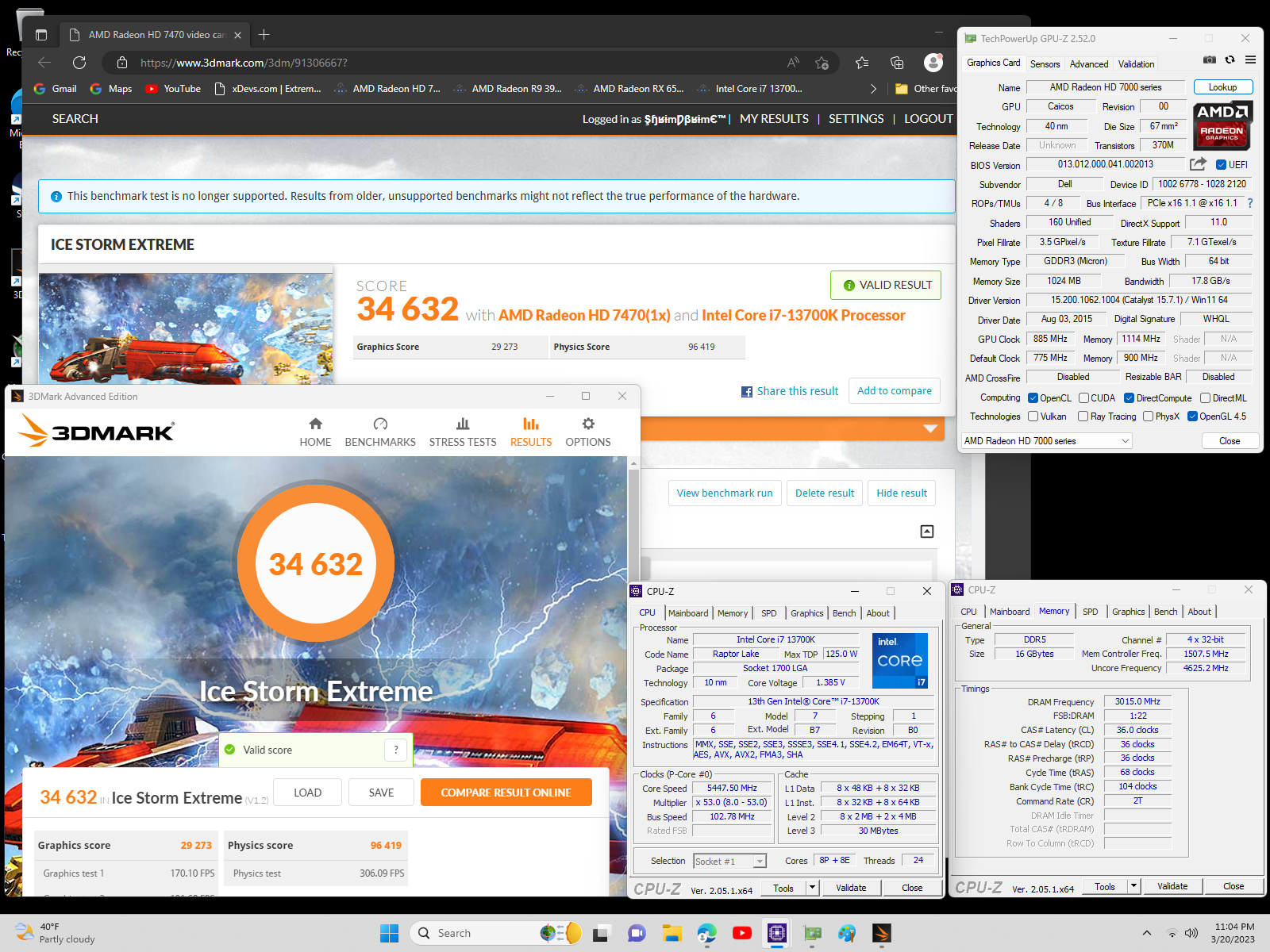This screenshot has width=1270, height=952.
Task: Open File Explorer from the taskbar
Action: [x=672, y=933]
